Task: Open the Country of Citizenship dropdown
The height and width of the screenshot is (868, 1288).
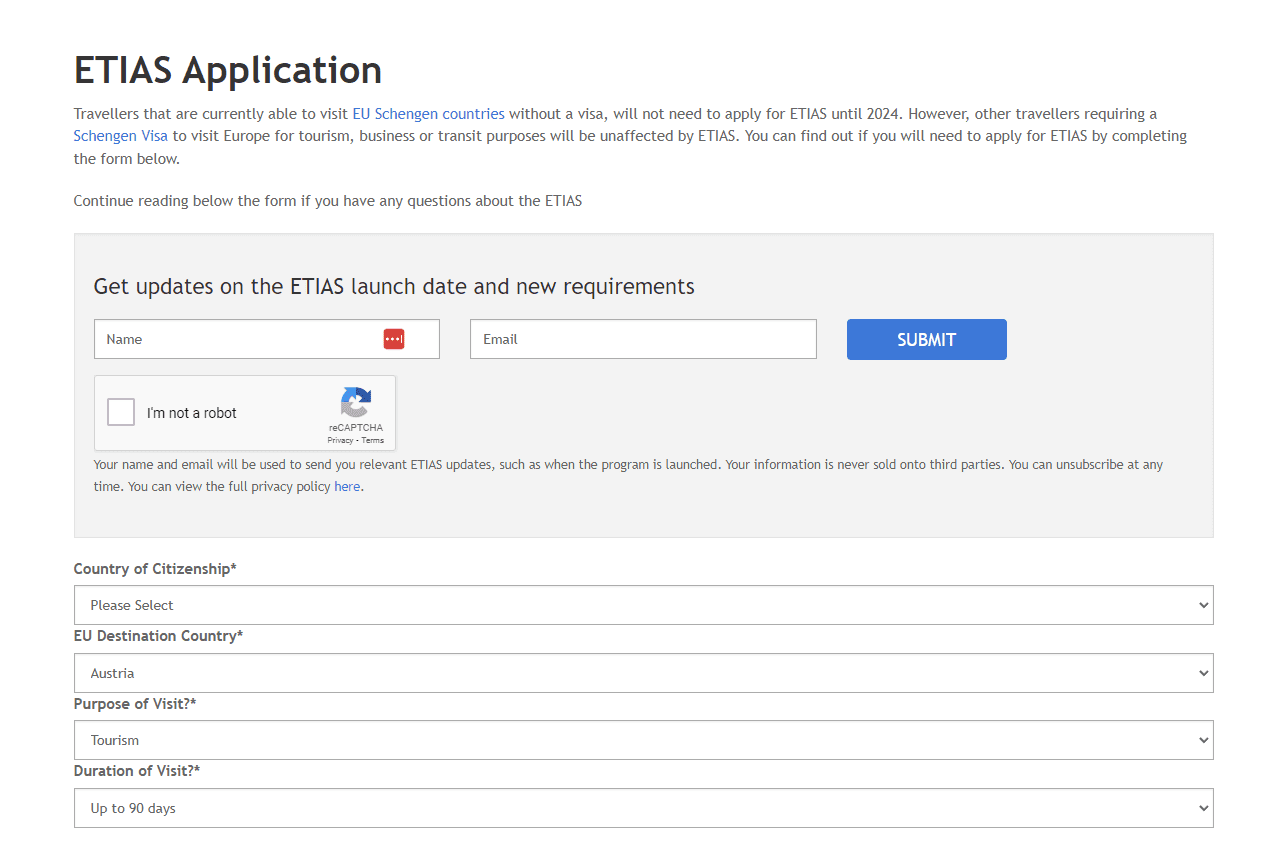Action: coord(643,605)
